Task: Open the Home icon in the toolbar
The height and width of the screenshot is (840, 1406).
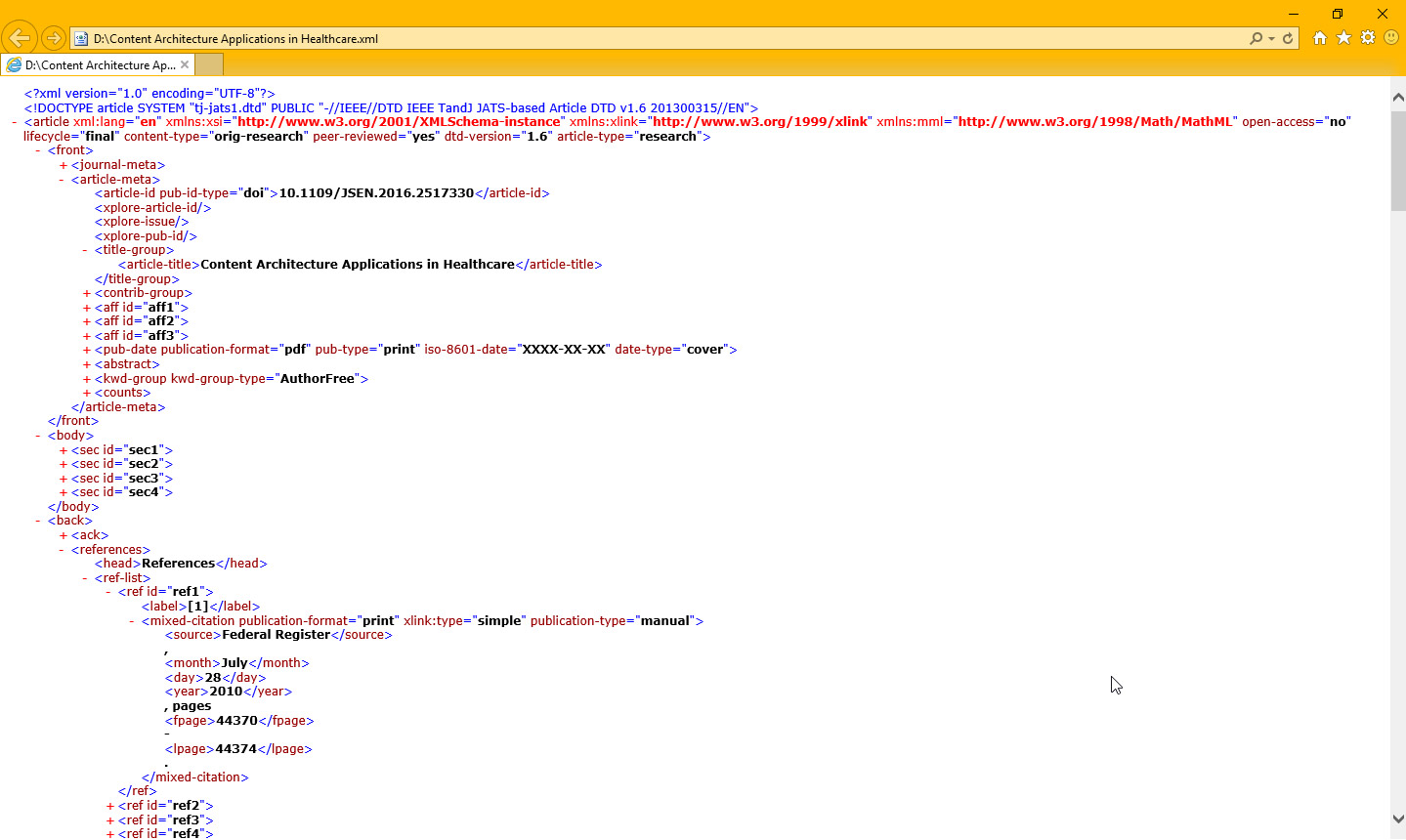Action: pyautogui.click(x=1320, y=37)
